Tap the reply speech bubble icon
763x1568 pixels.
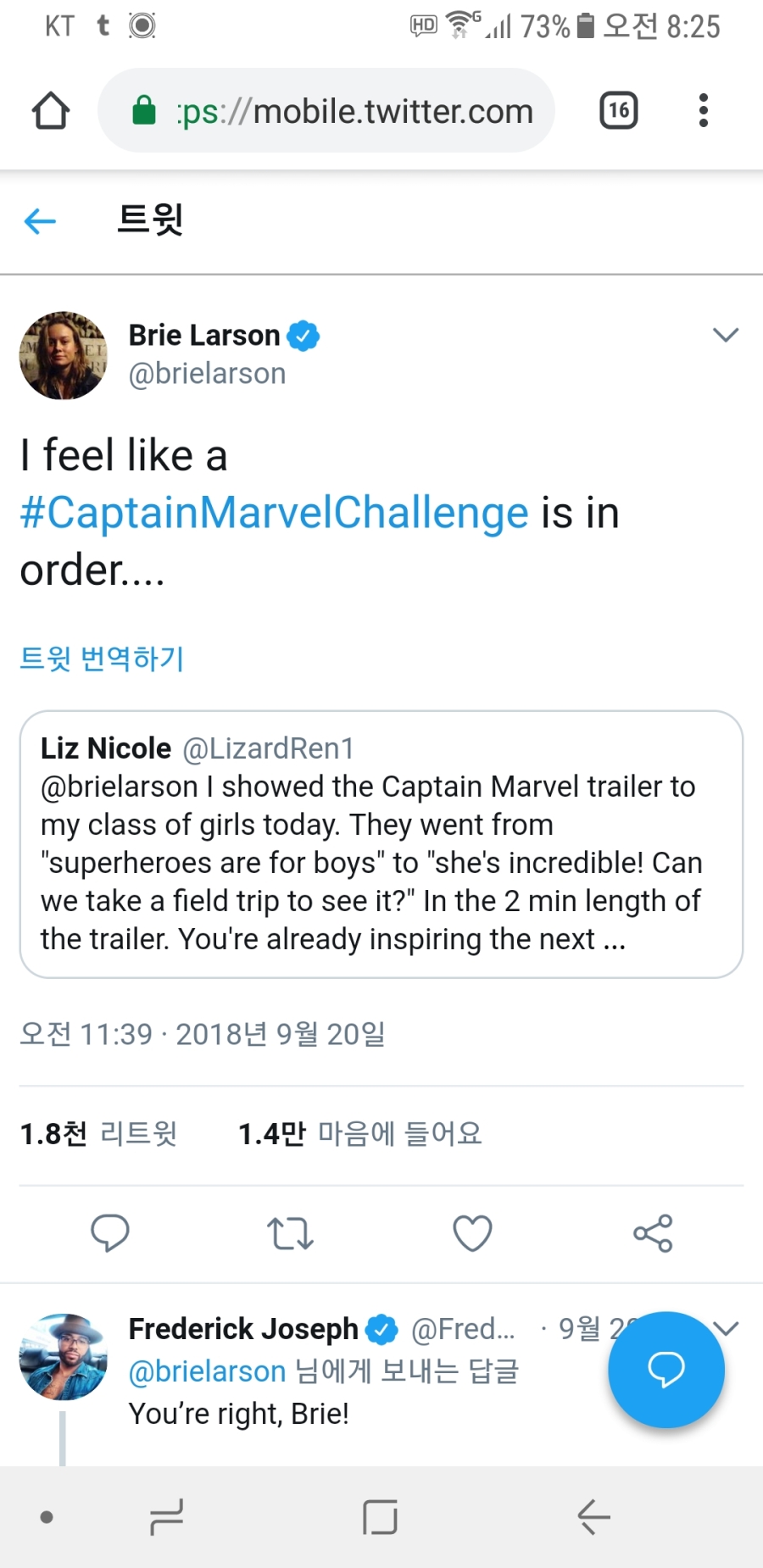[110, 1232]
